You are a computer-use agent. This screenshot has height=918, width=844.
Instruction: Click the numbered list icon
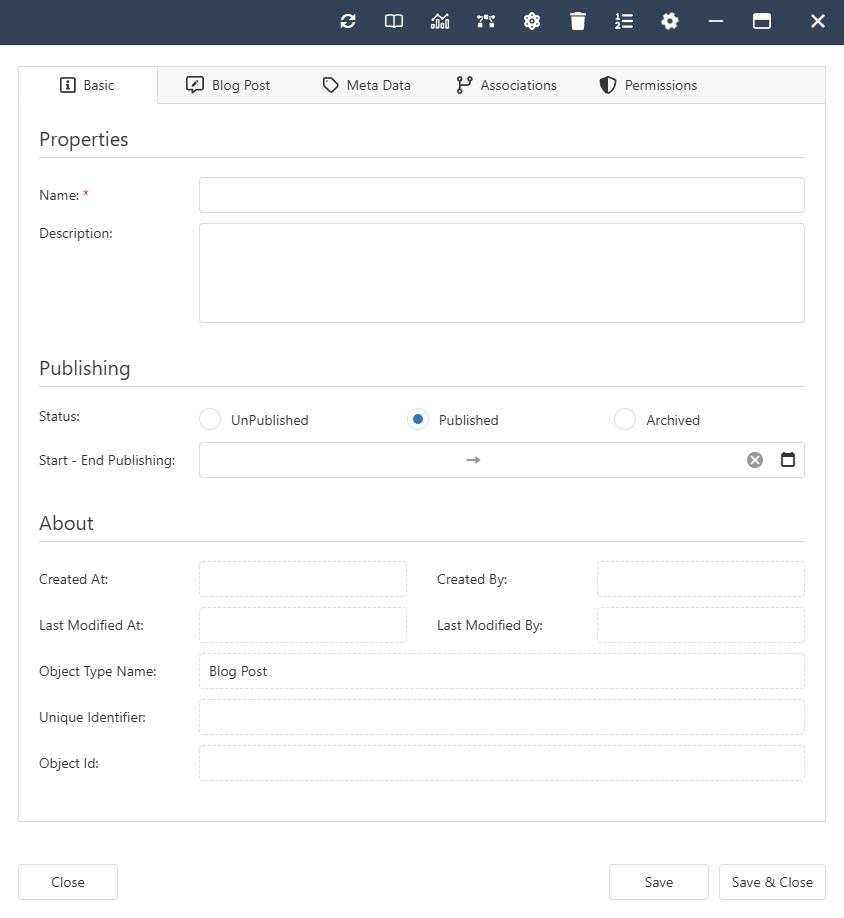[x=624, y=21]
